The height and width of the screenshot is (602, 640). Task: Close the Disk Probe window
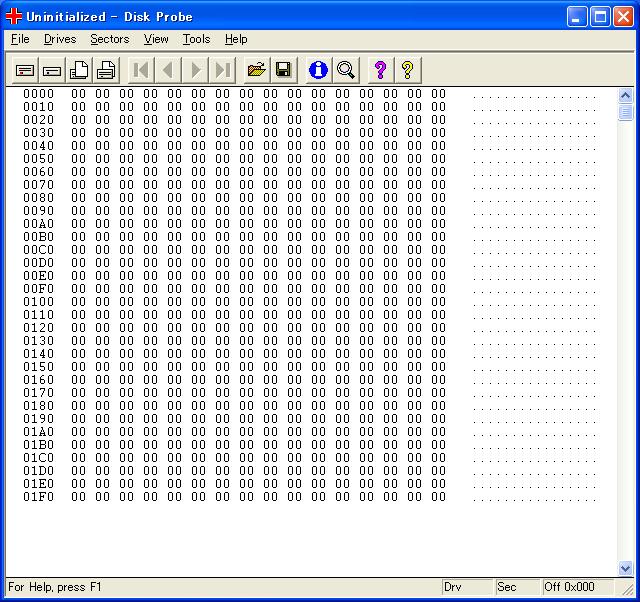click(623, 17)
